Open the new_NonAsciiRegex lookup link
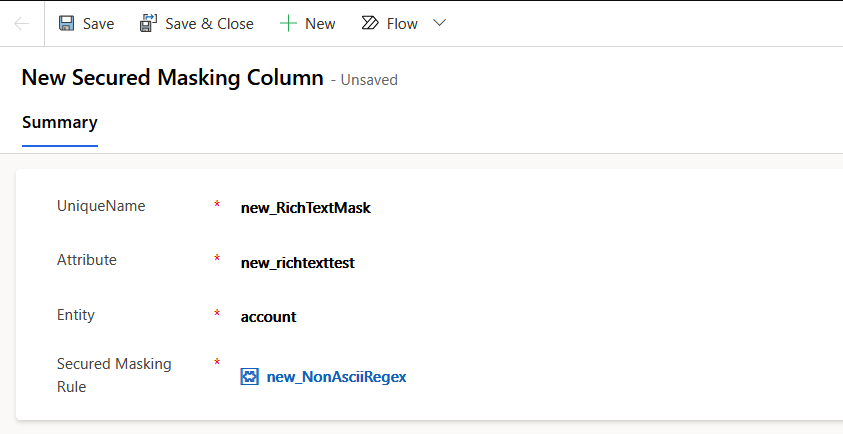This screenshot has width=843, height=434. 336,377
